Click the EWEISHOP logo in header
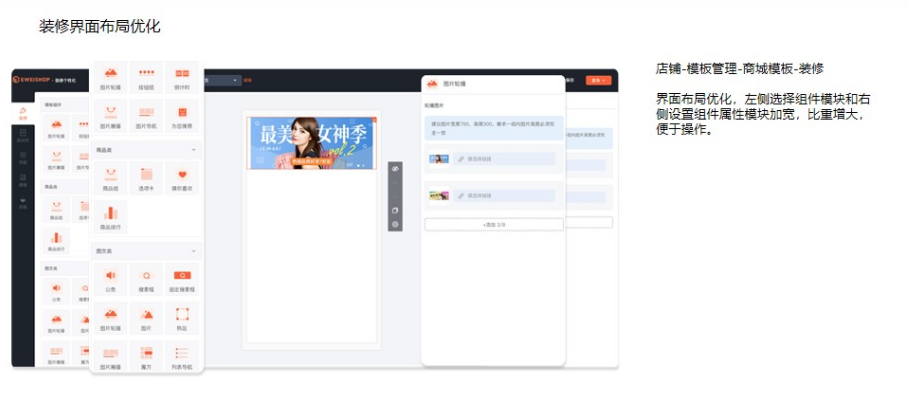This screenshot has height=420, width=914. click(x=31, y=80)
